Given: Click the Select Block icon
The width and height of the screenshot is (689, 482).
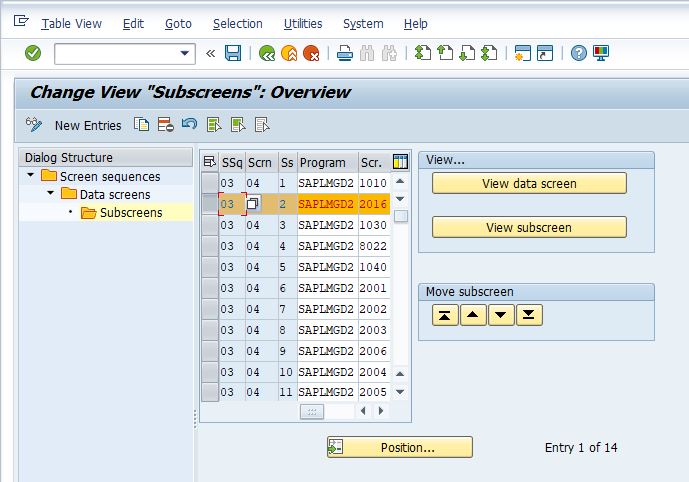Looking at the screenshot, I should coord(238,125).
